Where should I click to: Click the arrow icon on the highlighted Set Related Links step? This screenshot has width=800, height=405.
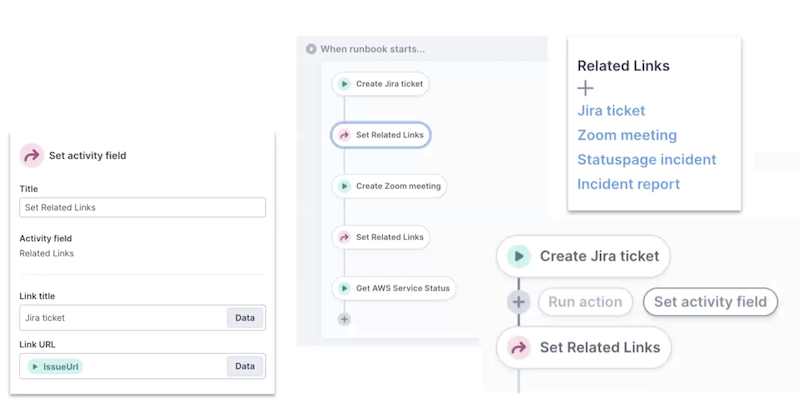(x=344, y=135)
